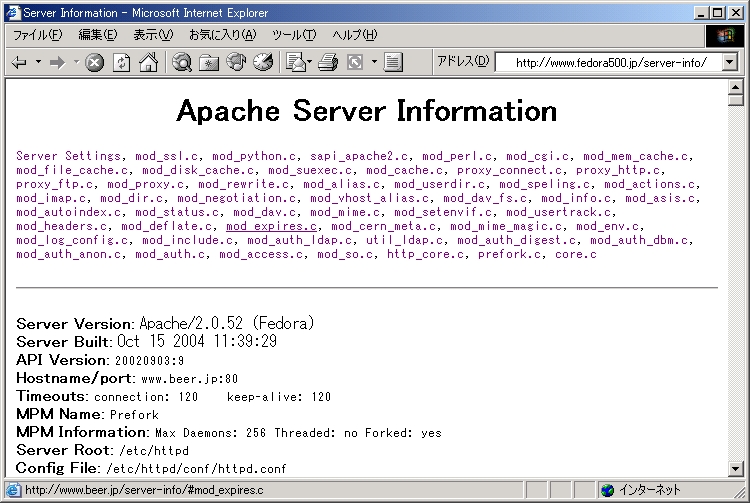Viewport: 750px width, 503px height.
Task: Open the ファイル(F) menu
Action: (37, 35)
